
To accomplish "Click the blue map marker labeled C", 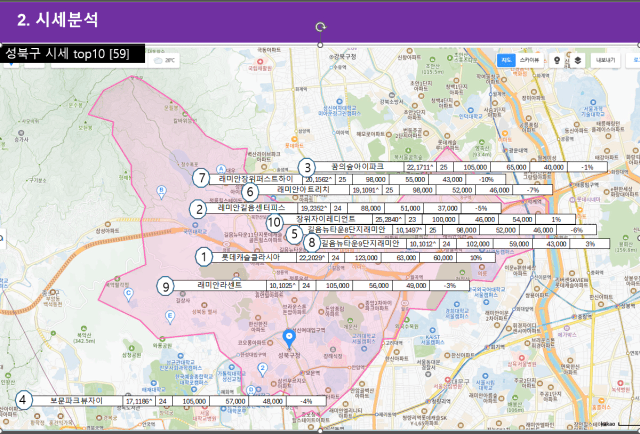I will click(x=129, y=294).
